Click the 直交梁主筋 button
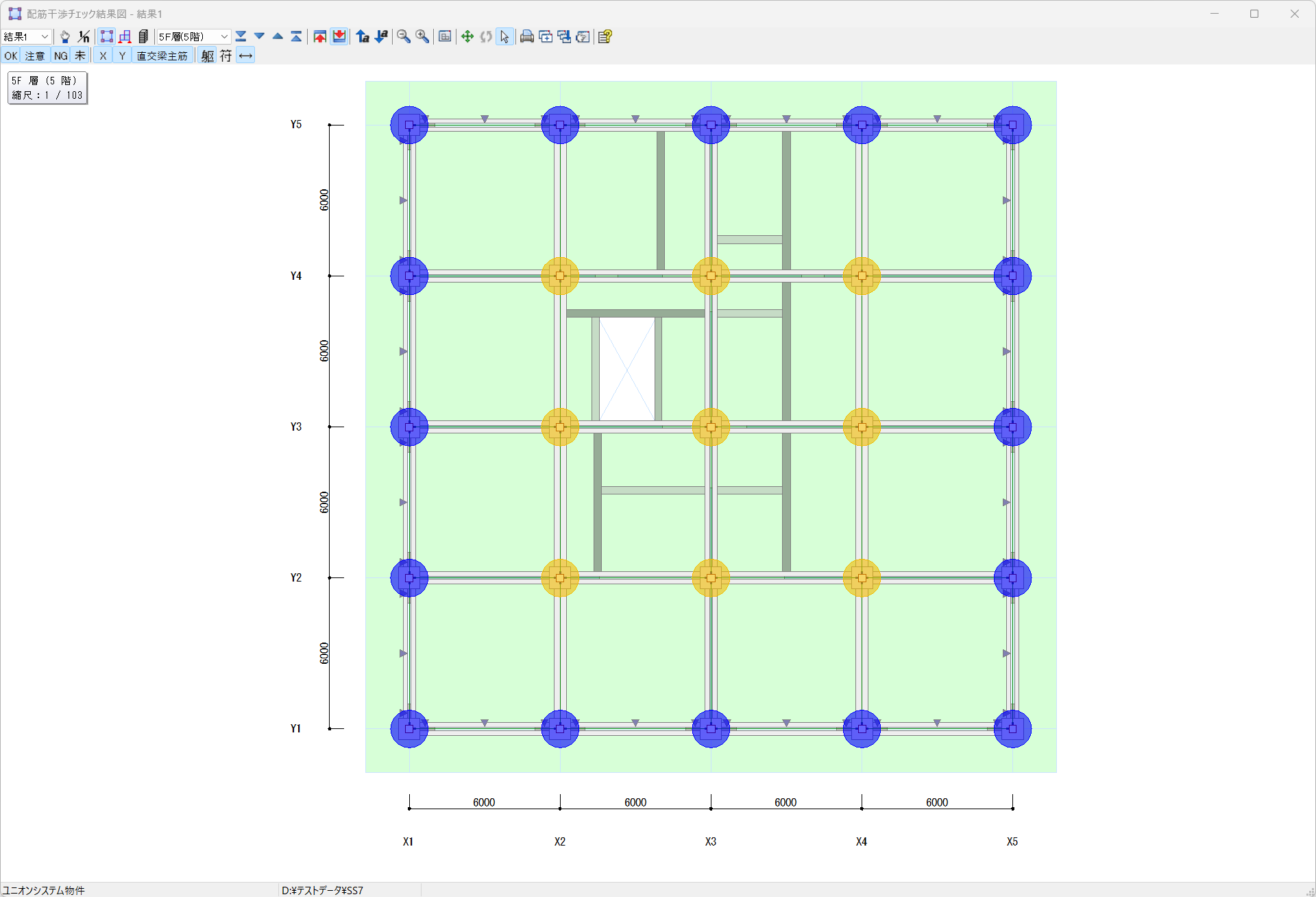The width and height of the screenshot is (1316, 897). [162, 56]
